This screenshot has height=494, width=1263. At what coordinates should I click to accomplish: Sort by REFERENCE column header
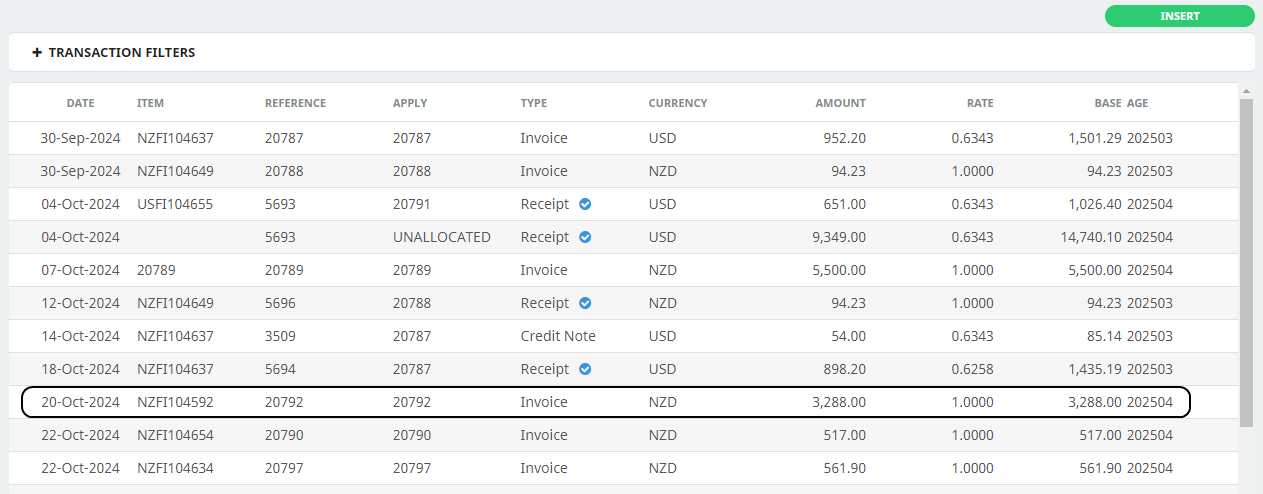click(295, 103)
